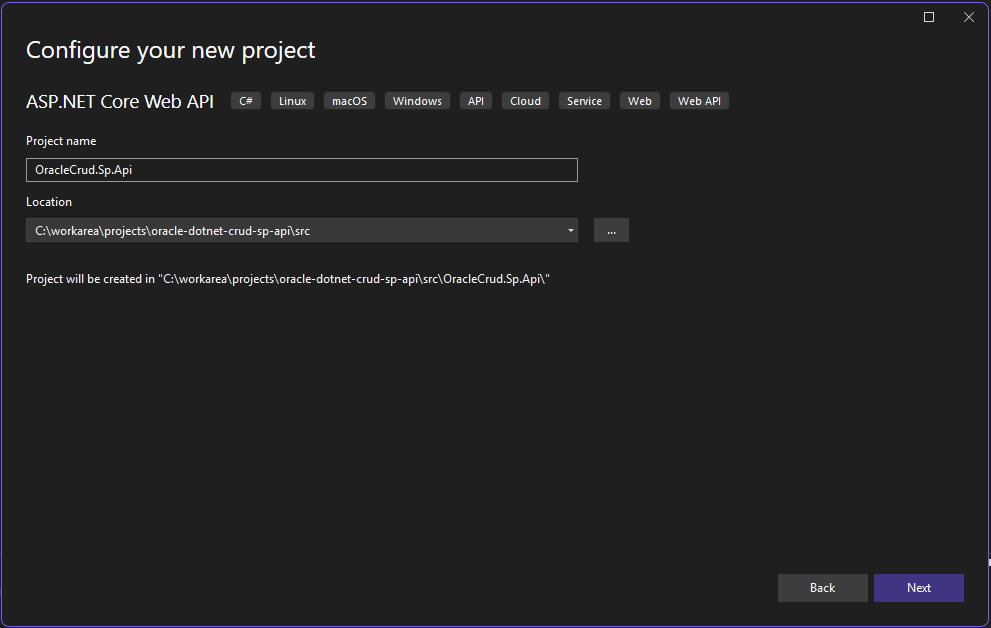Expand the Location dropdown arrow
The width and height of the screenshot is (991, 628).
(x=570, y=230)
